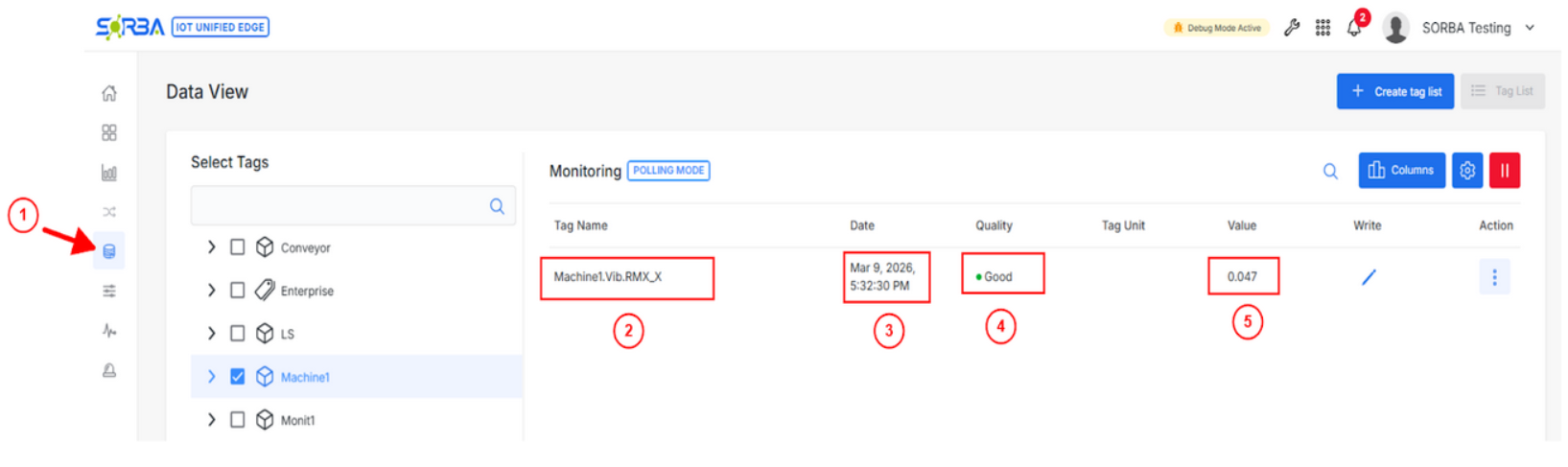Viewport: 1568px width, 467px height.
Task: Click the Data View database sidebar icon
Action: click(x=109, y=251)
